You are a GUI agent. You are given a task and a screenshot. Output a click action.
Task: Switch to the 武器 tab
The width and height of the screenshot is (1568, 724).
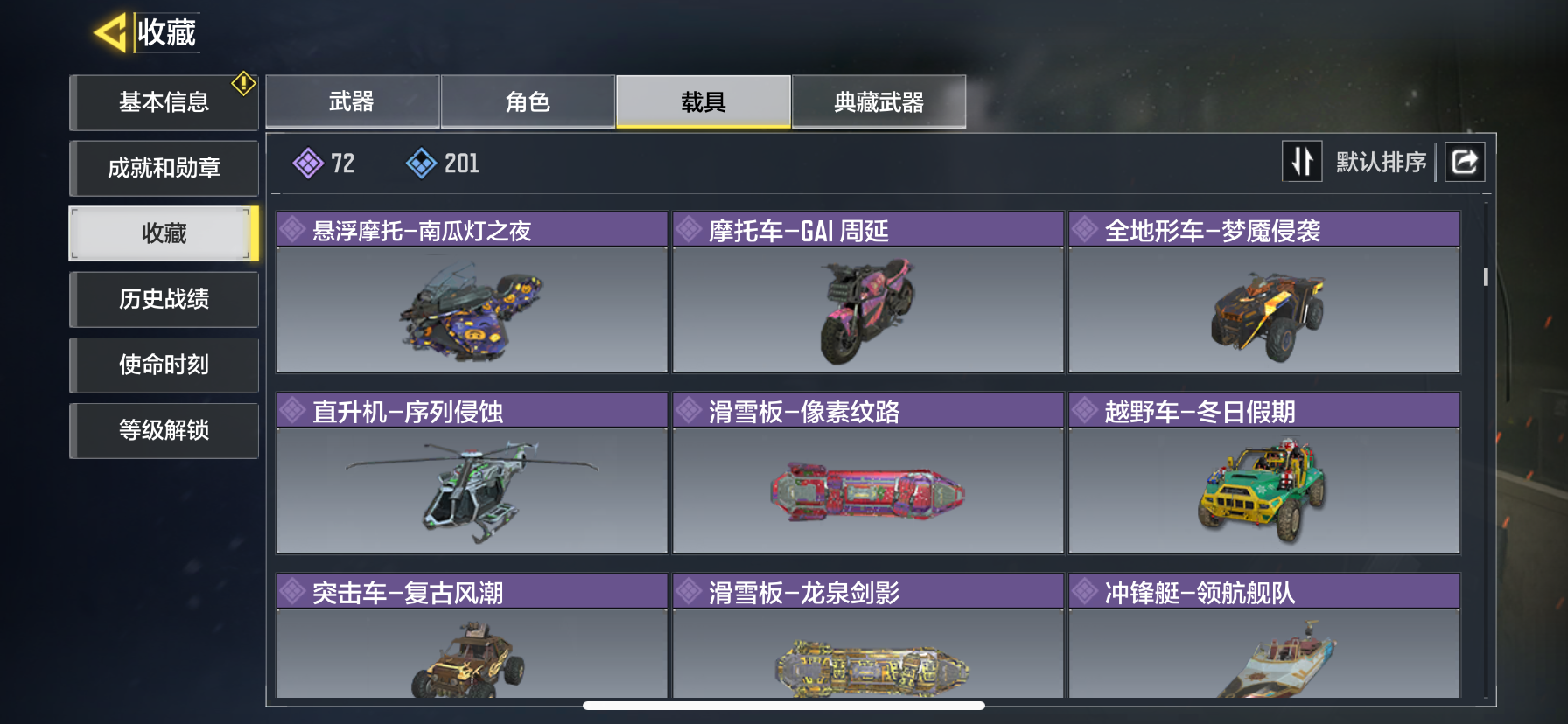352,102
